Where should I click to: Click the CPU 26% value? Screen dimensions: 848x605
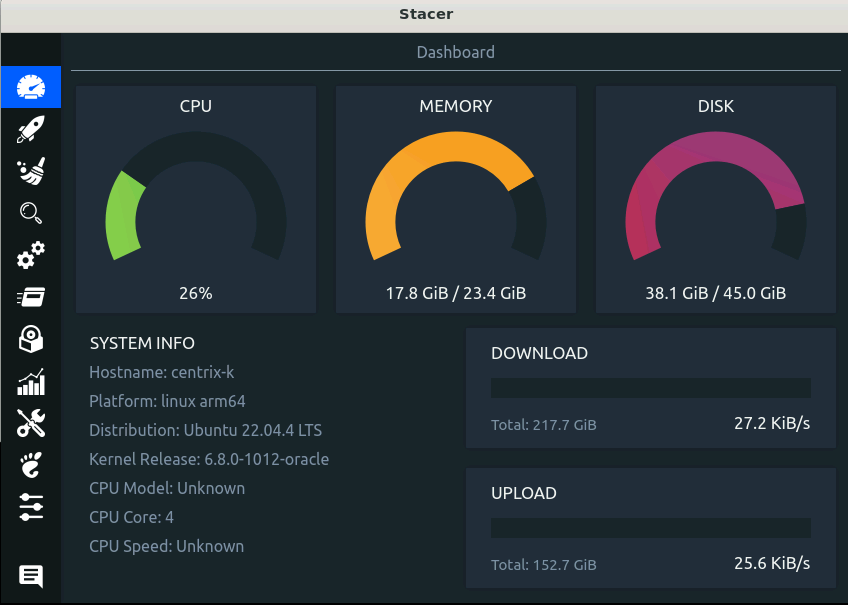click(x=196, y=293)
